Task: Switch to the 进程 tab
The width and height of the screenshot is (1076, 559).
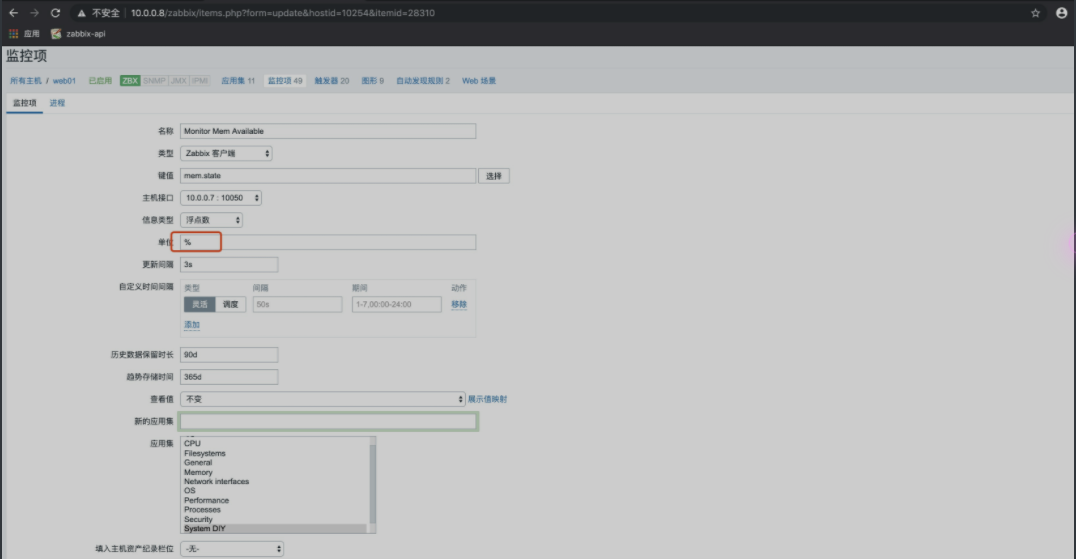Action: tap(57, 103)
